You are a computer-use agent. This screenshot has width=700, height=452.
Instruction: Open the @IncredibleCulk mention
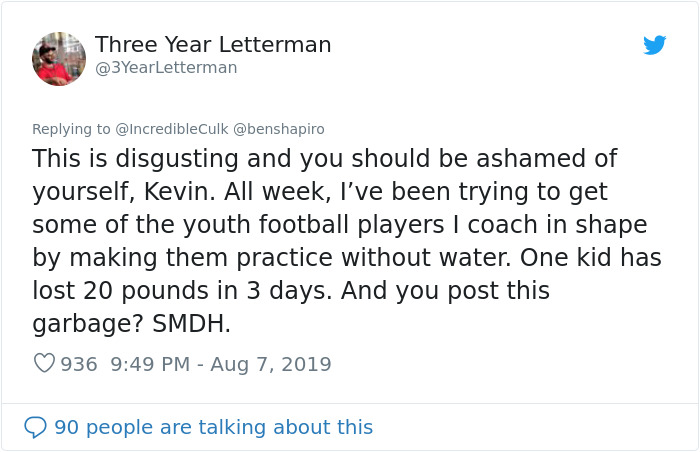(x=171, y=129)
